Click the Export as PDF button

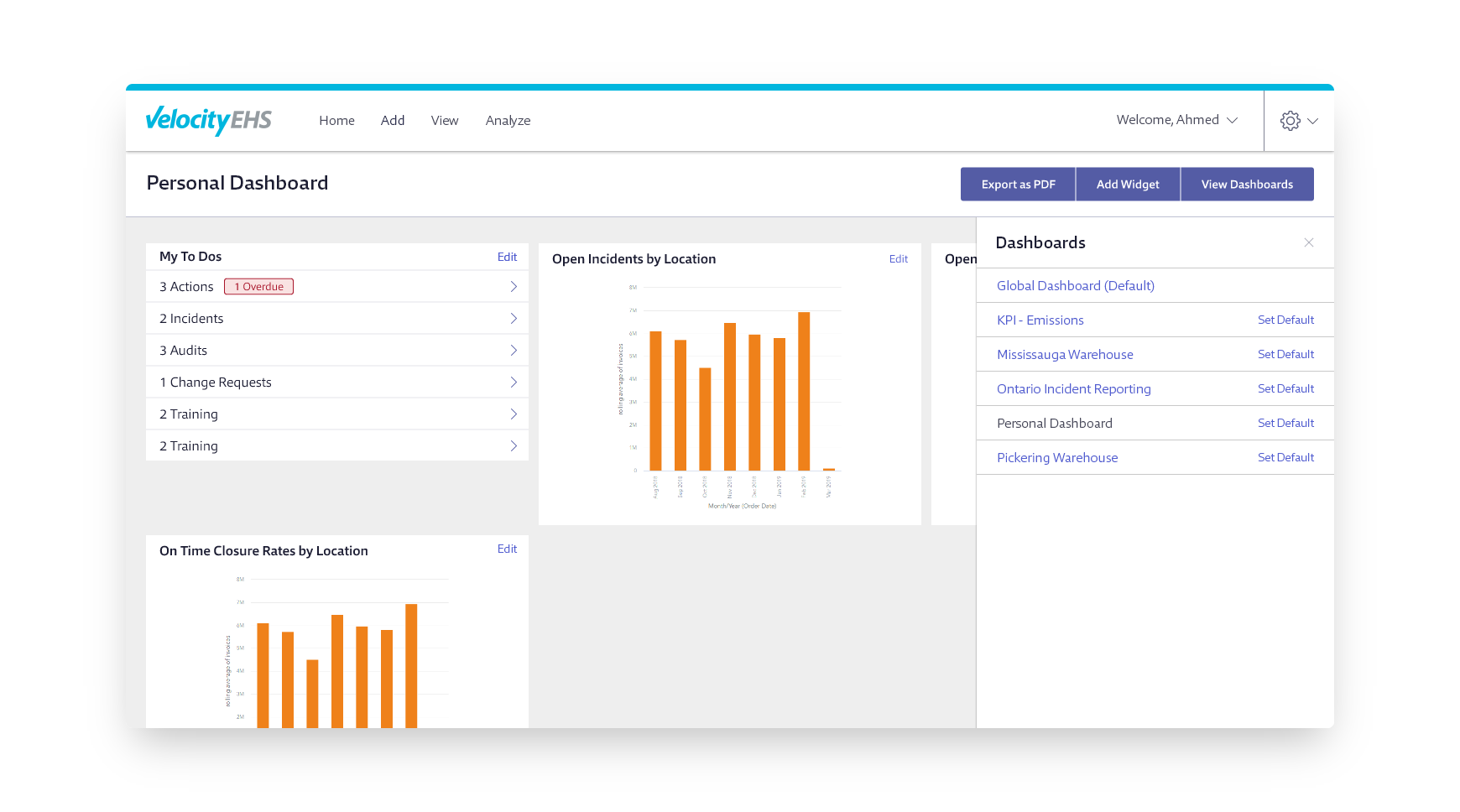1017,184
